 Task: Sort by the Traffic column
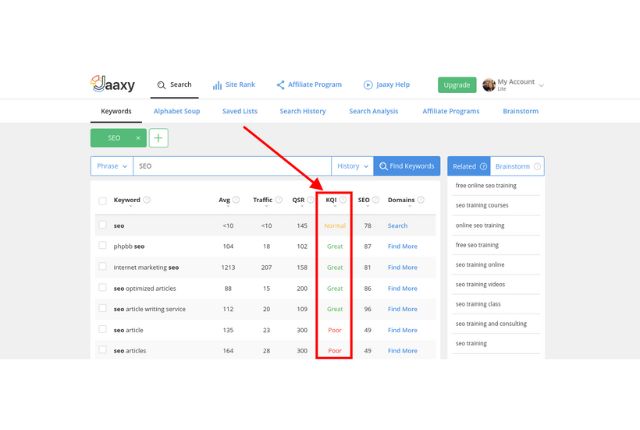(x=262, y=200)
